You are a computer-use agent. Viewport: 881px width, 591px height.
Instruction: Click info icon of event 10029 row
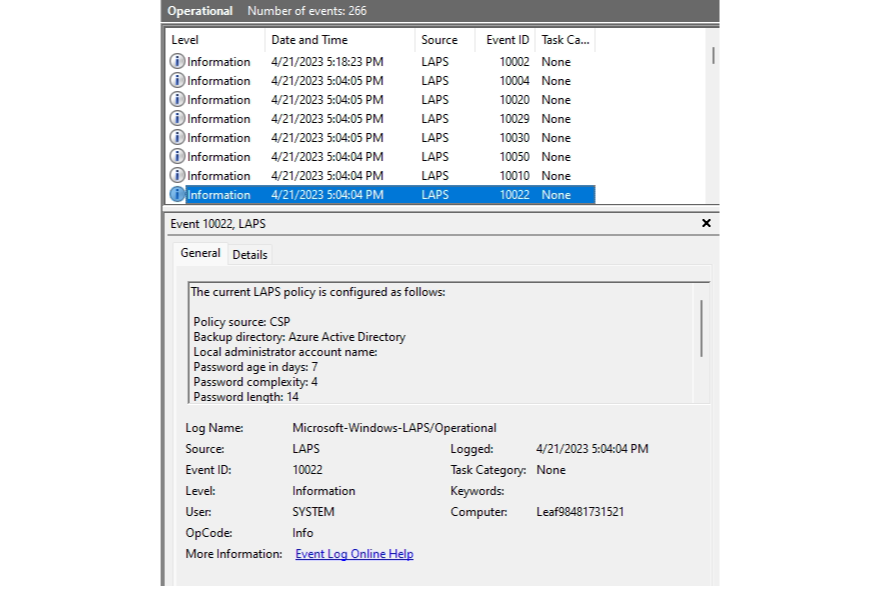177,118
